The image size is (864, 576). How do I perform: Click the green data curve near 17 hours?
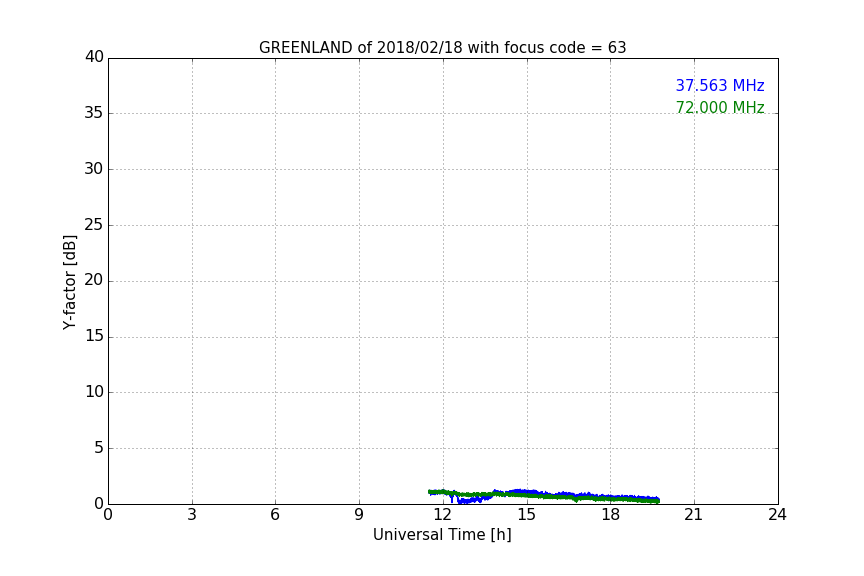coord(583,497)
